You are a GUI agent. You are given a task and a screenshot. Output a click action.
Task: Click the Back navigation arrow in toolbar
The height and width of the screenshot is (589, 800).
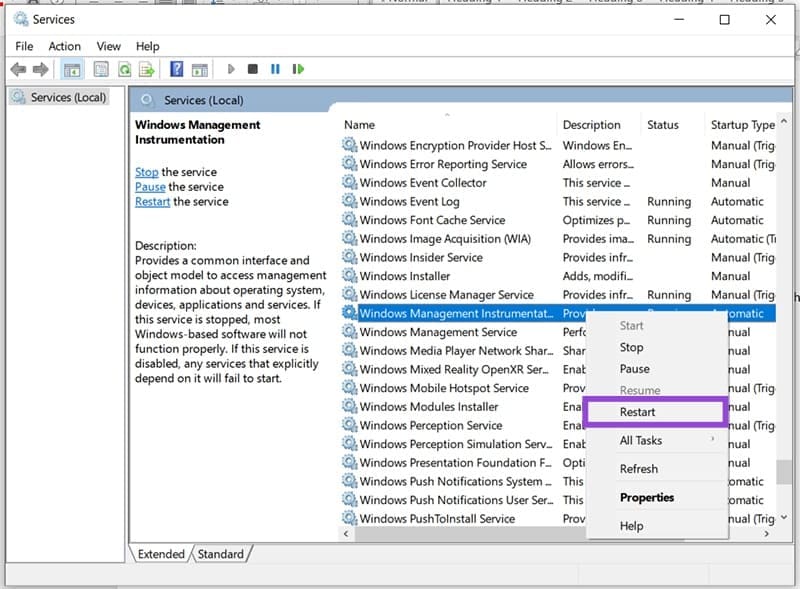(20, 68)
